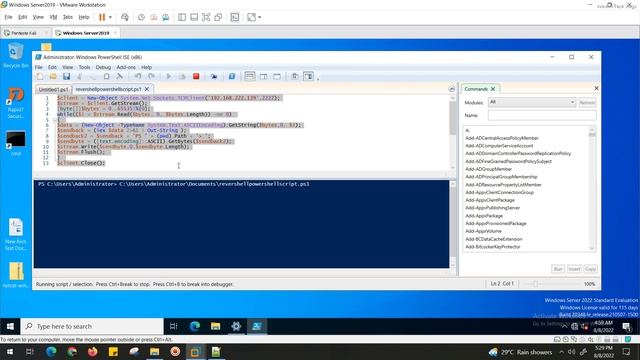Enter VMware full screen mode icon
This screenshot has width=640, height=360.
pyautogui.click(x=206, y=17)
